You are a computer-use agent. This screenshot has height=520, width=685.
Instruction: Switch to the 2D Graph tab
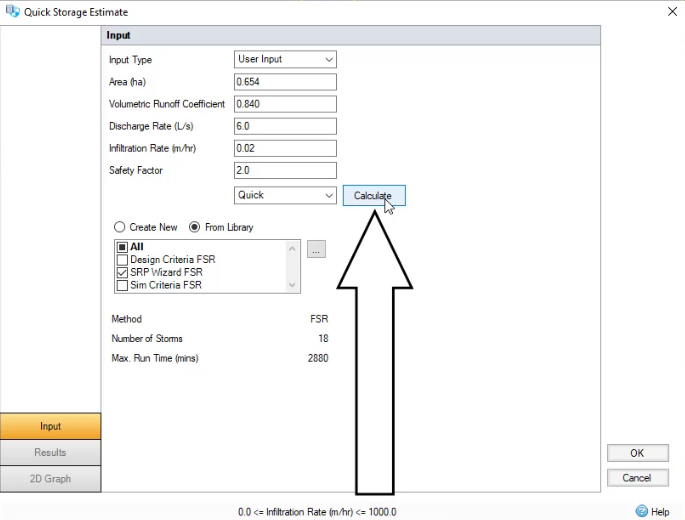(x=50, y=478)
